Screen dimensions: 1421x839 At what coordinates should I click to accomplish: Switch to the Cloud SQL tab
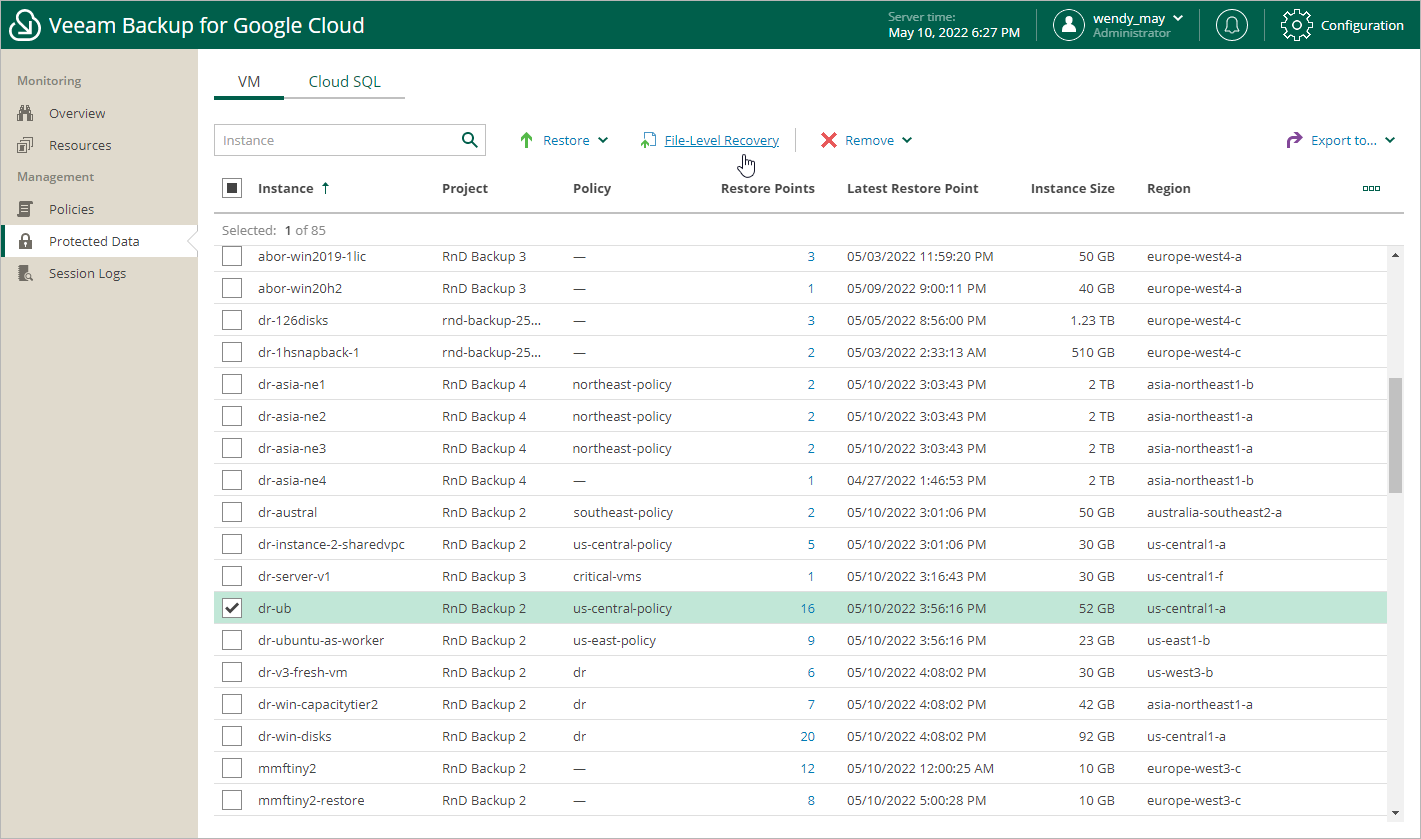[344, 82]
